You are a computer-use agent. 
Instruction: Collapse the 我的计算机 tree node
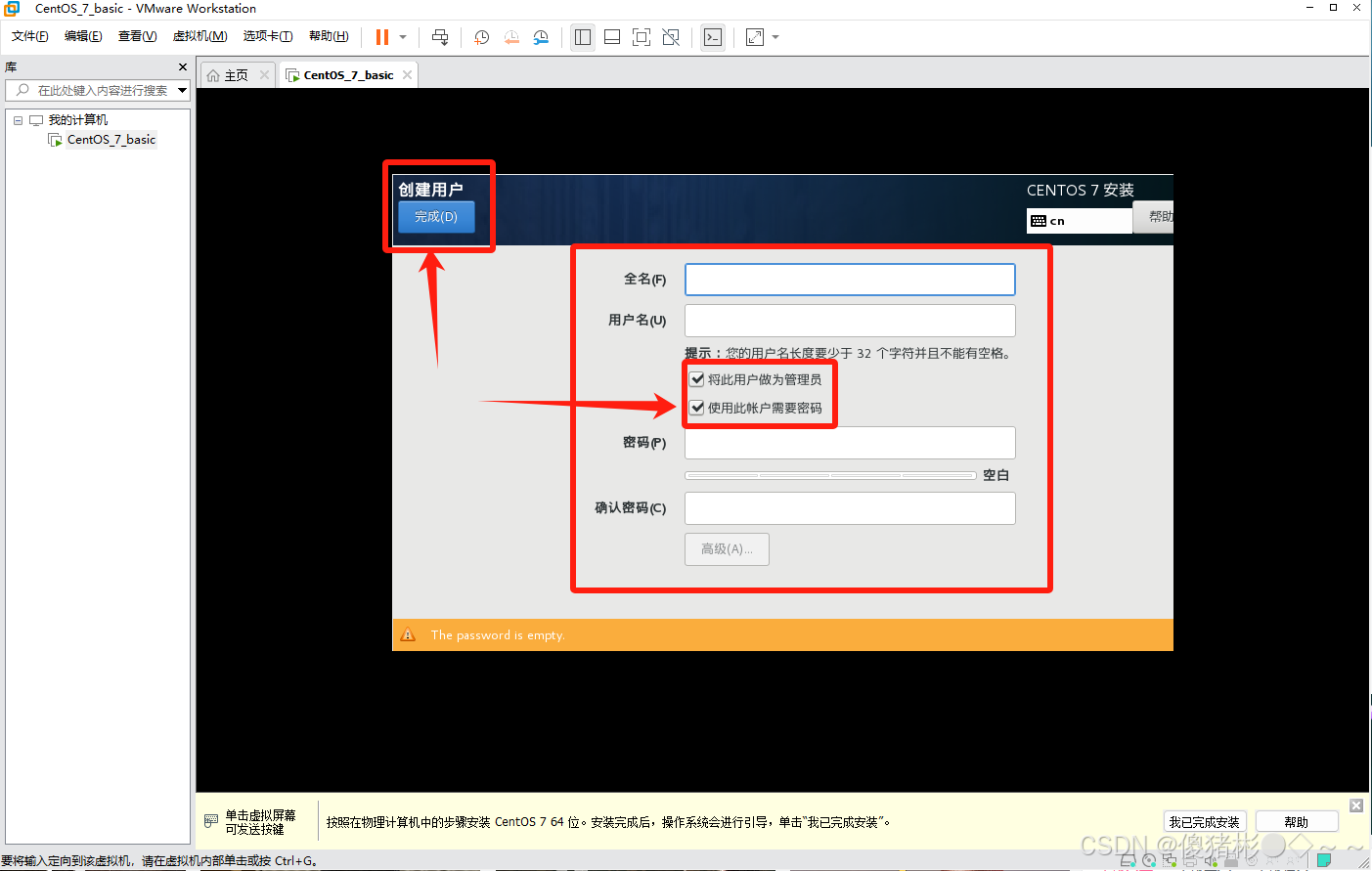click(x=18, y=120)
